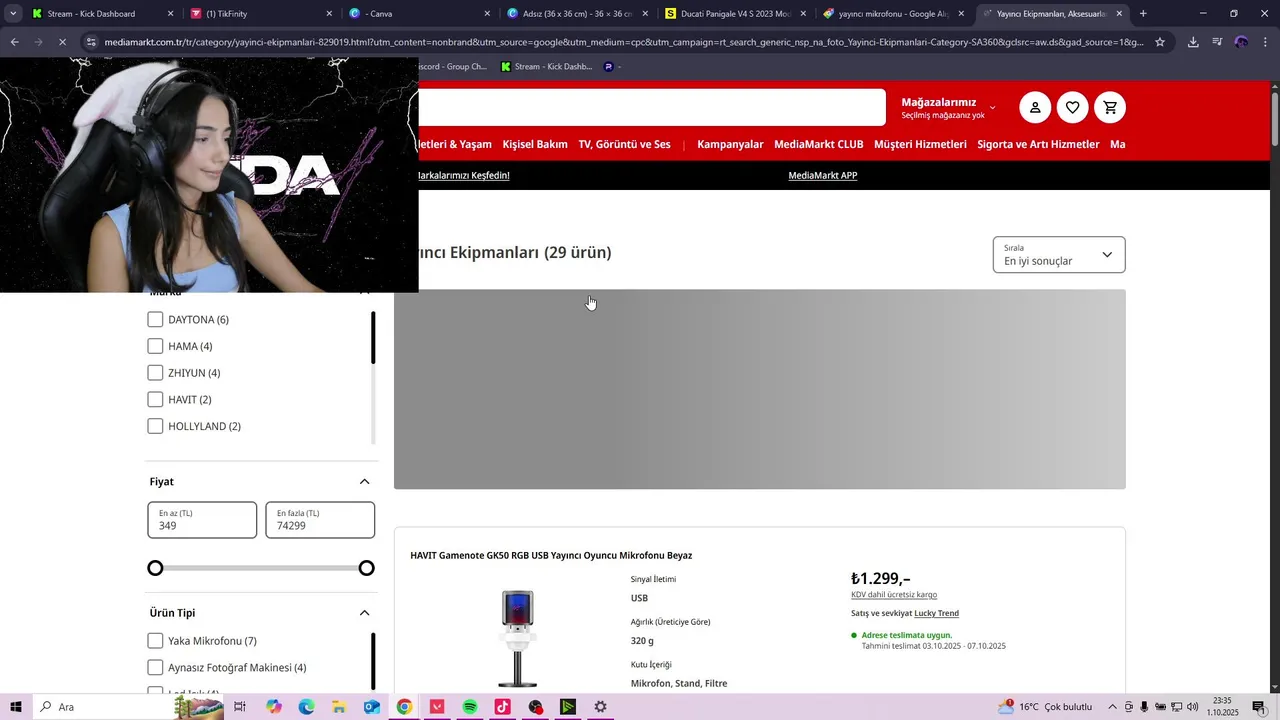
Task: Check the HAVIT brand filter
Action: click(155, 399)
